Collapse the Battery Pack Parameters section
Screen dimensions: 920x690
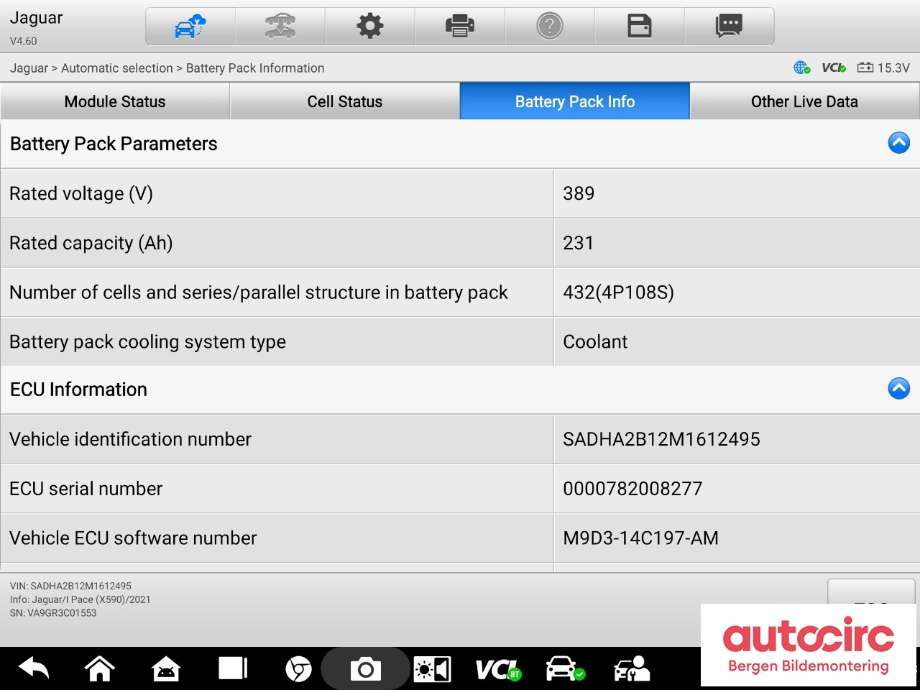[x=898, y=143]
